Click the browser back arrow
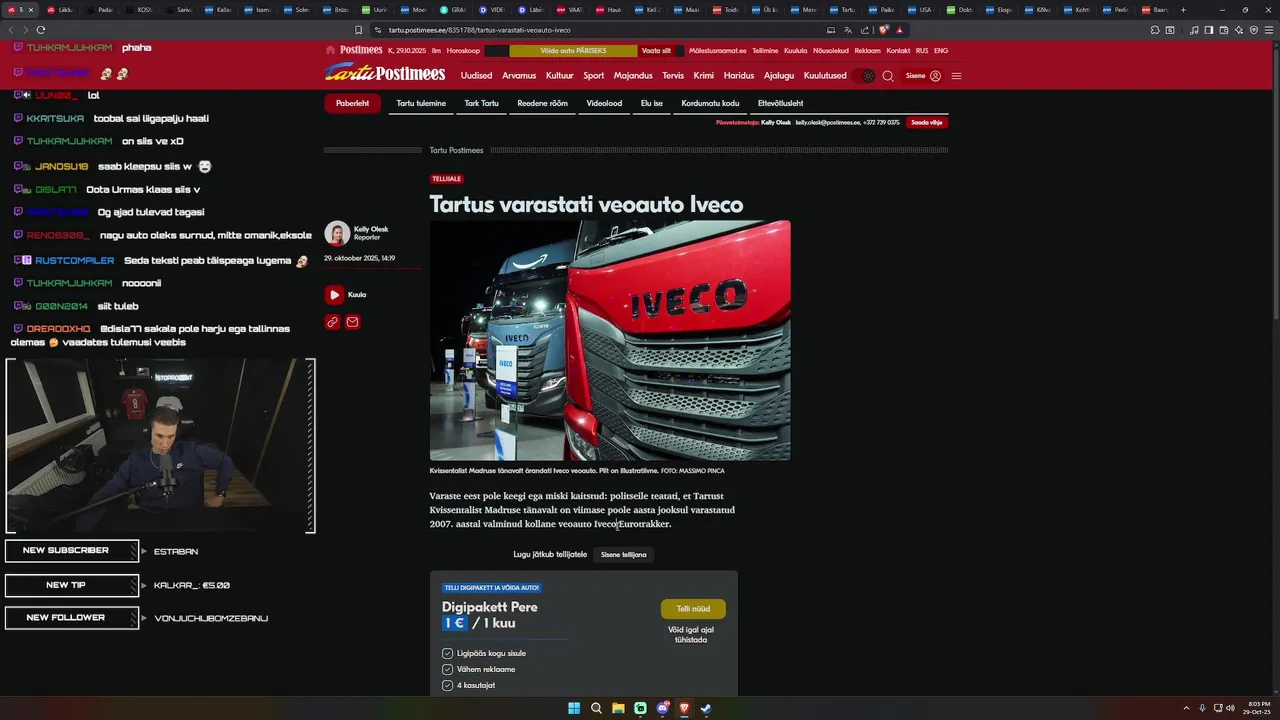1280x720 pixels. 11,30
